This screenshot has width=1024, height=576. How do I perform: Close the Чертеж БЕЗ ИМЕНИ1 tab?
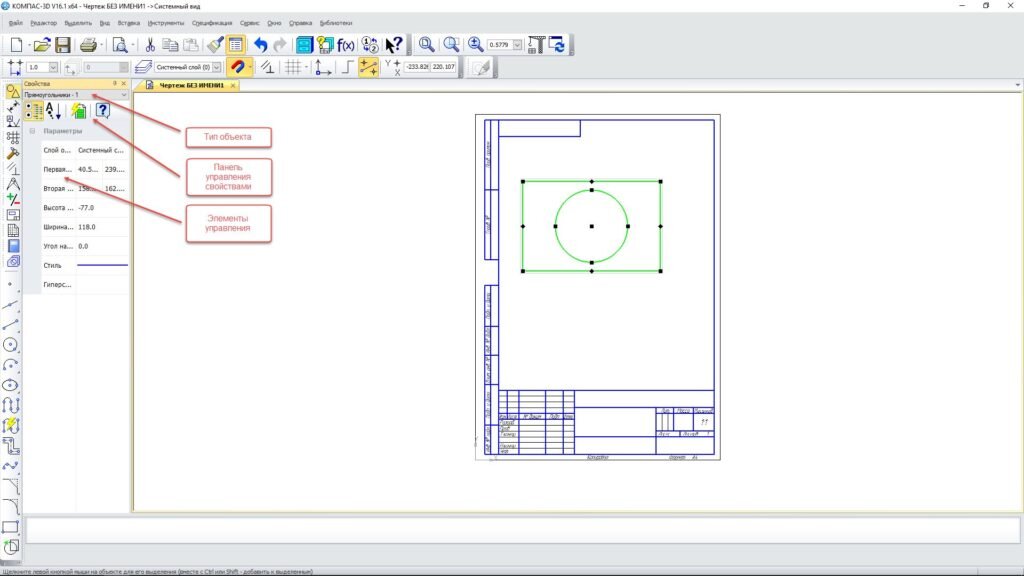point(232,86)
